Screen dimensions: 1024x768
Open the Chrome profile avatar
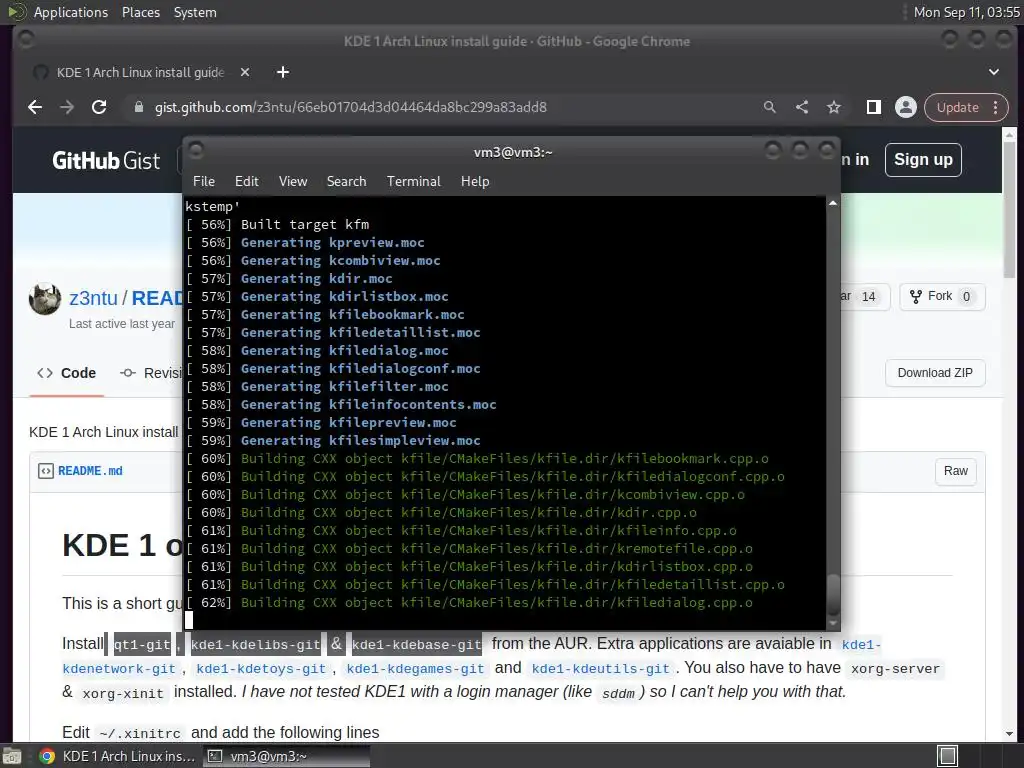tap(906, 107)
